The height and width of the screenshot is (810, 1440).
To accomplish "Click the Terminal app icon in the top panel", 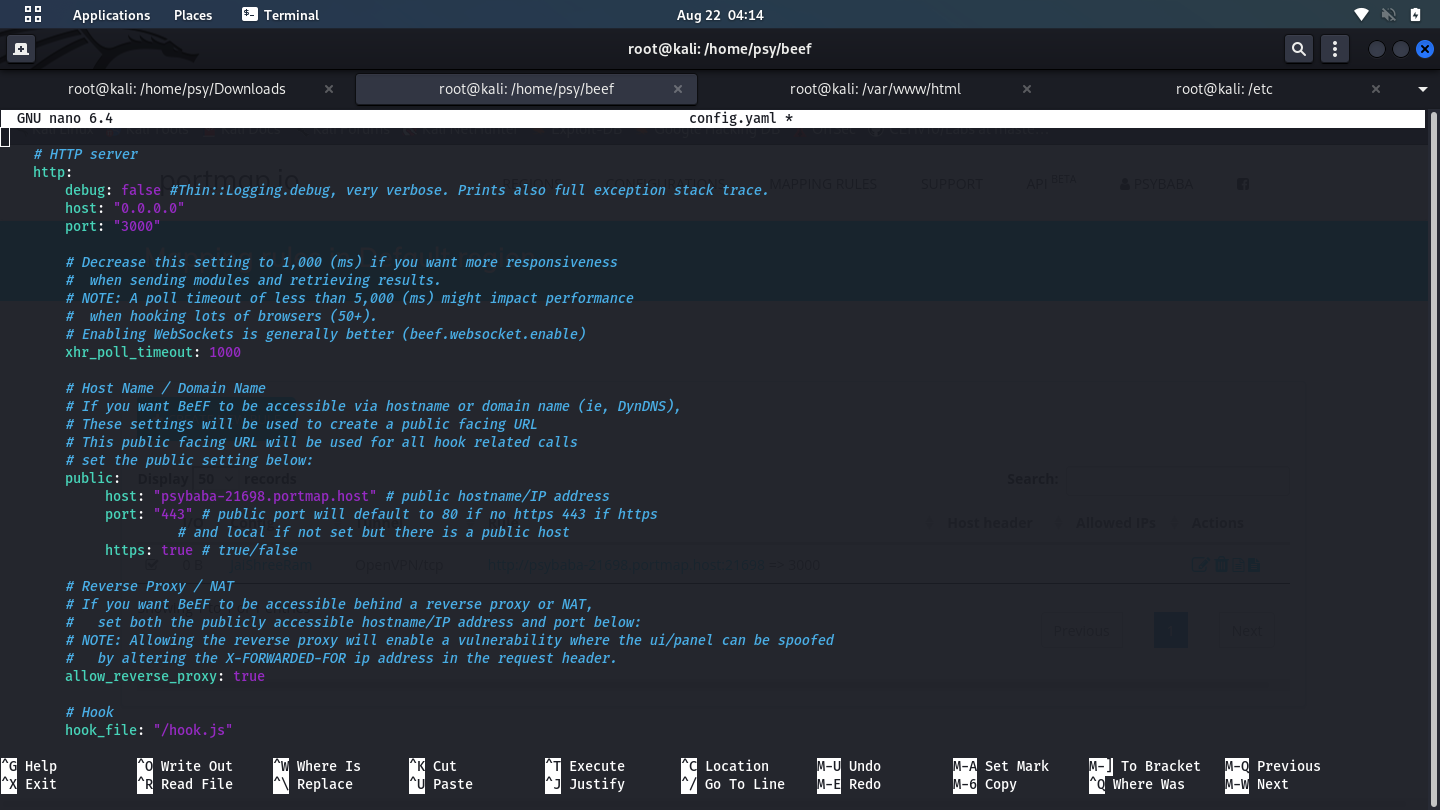I will pos(248,14).
